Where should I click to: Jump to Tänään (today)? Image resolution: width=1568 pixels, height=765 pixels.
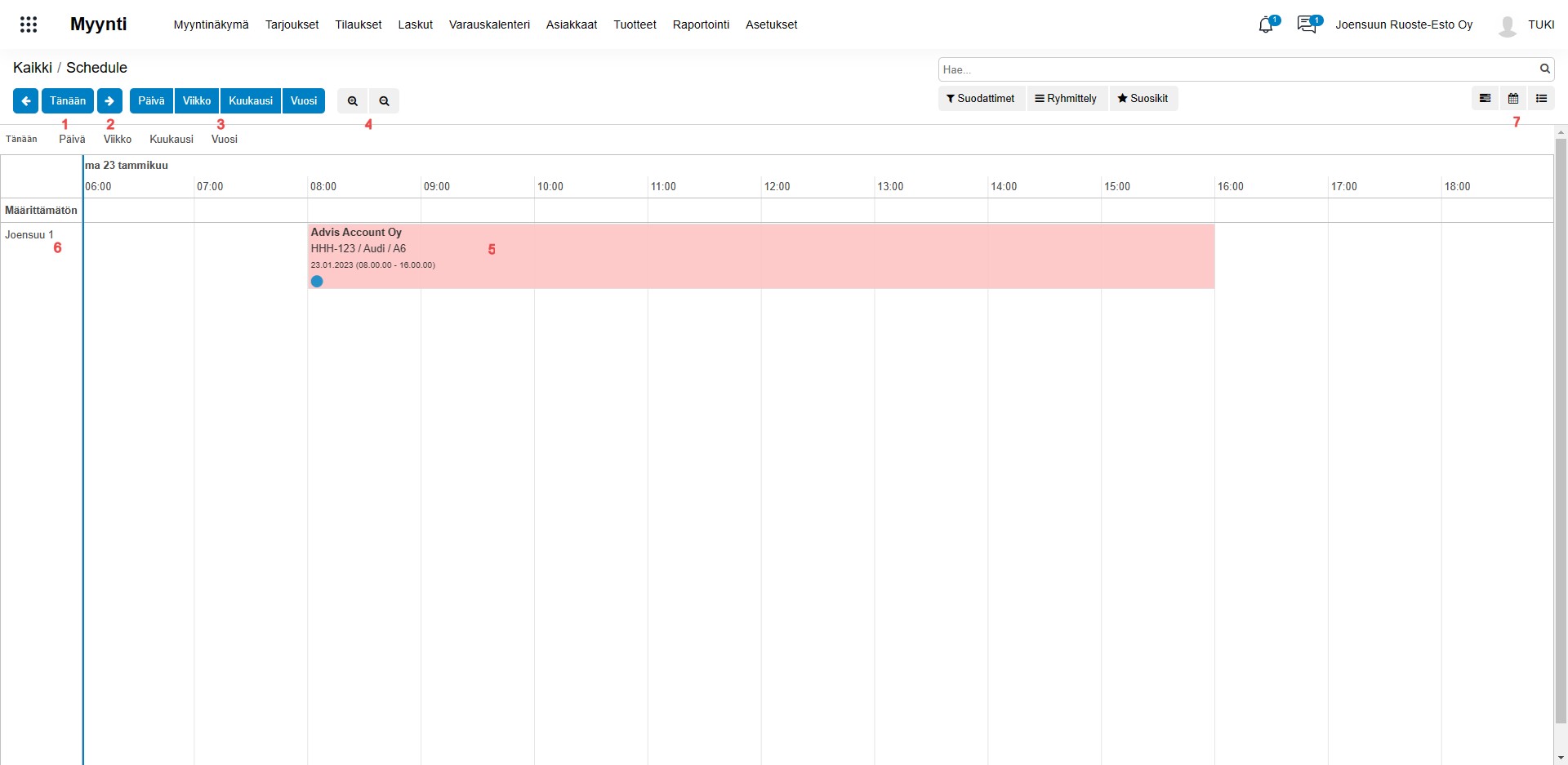[68, 101]
